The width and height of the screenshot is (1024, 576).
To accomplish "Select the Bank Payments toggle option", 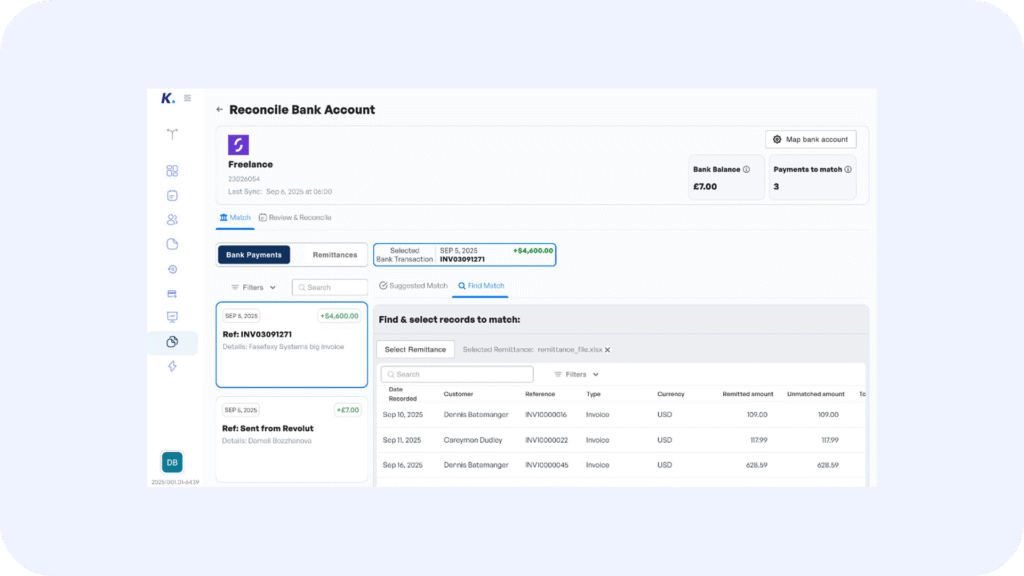I will [254, 255].
